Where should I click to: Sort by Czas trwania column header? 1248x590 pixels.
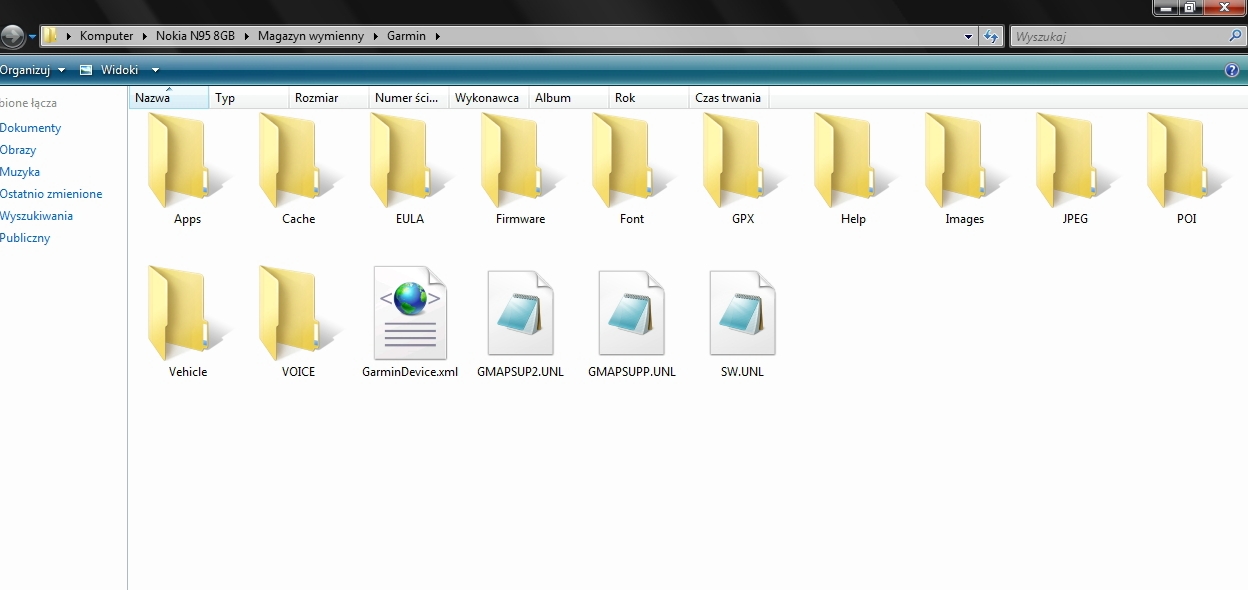(x=729, y=98)
